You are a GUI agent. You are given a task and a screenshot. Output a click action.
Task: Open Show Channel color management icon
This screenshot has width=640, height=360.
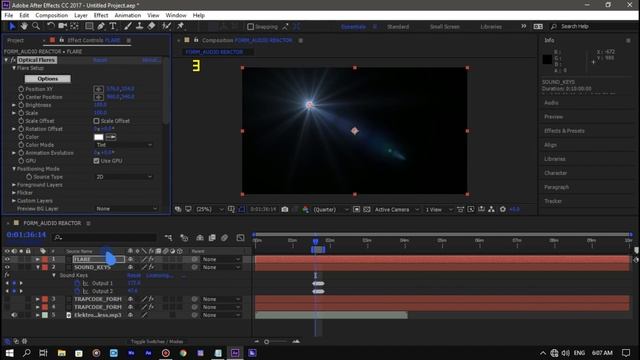tap(305, 209)
